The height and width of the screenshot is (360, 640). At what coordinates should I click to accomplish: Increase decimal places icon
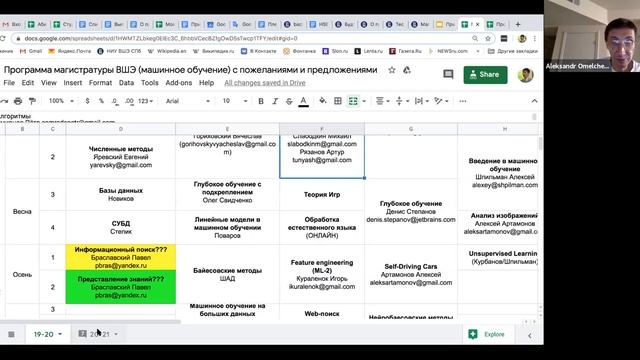point(129,101)
